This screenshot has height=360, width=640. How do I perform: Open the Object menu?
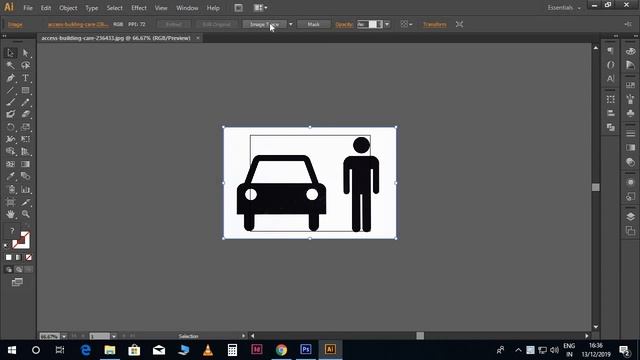pos(68,8)
